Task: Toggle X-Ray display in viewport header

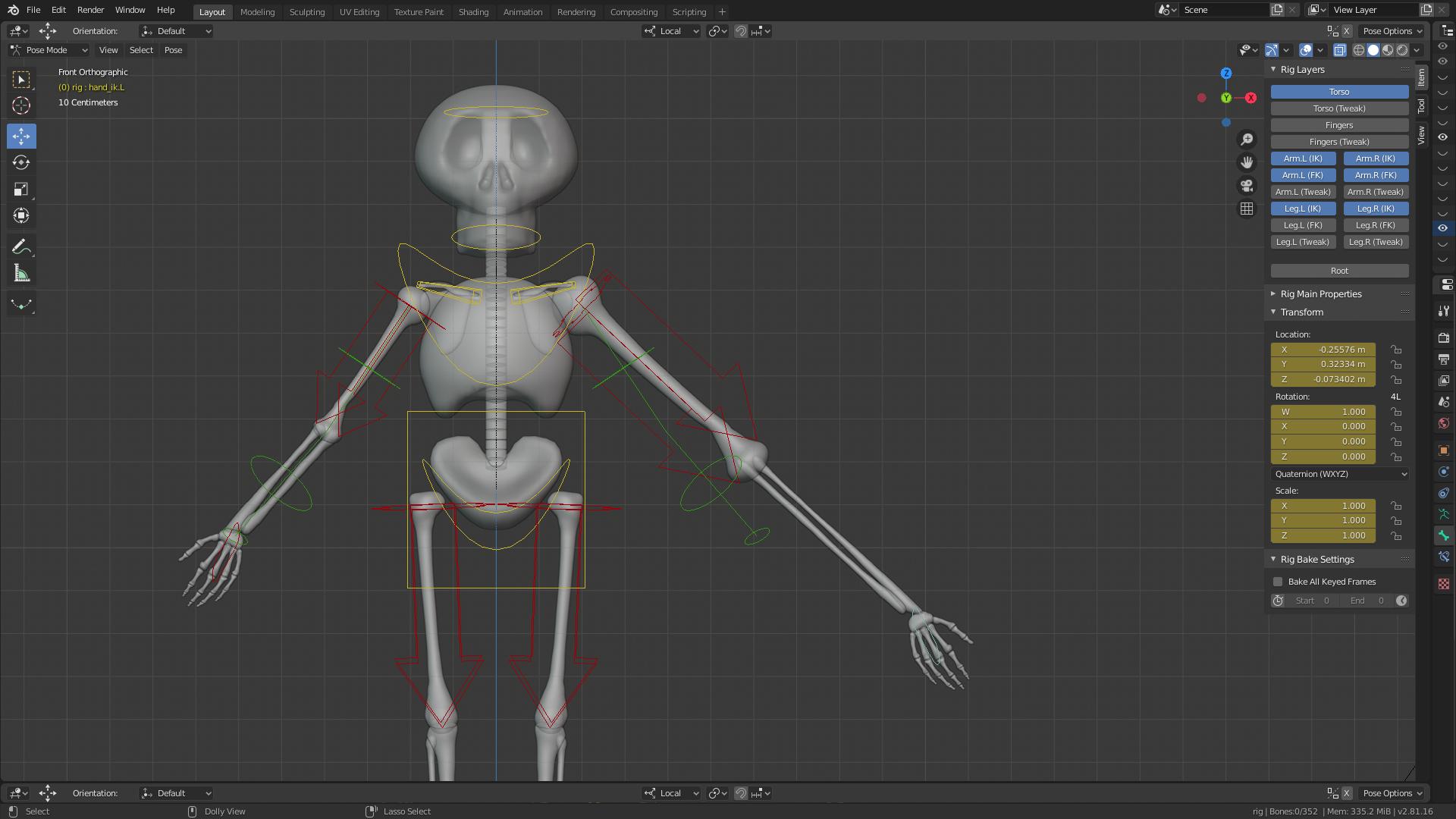Action: (1340, 50)
